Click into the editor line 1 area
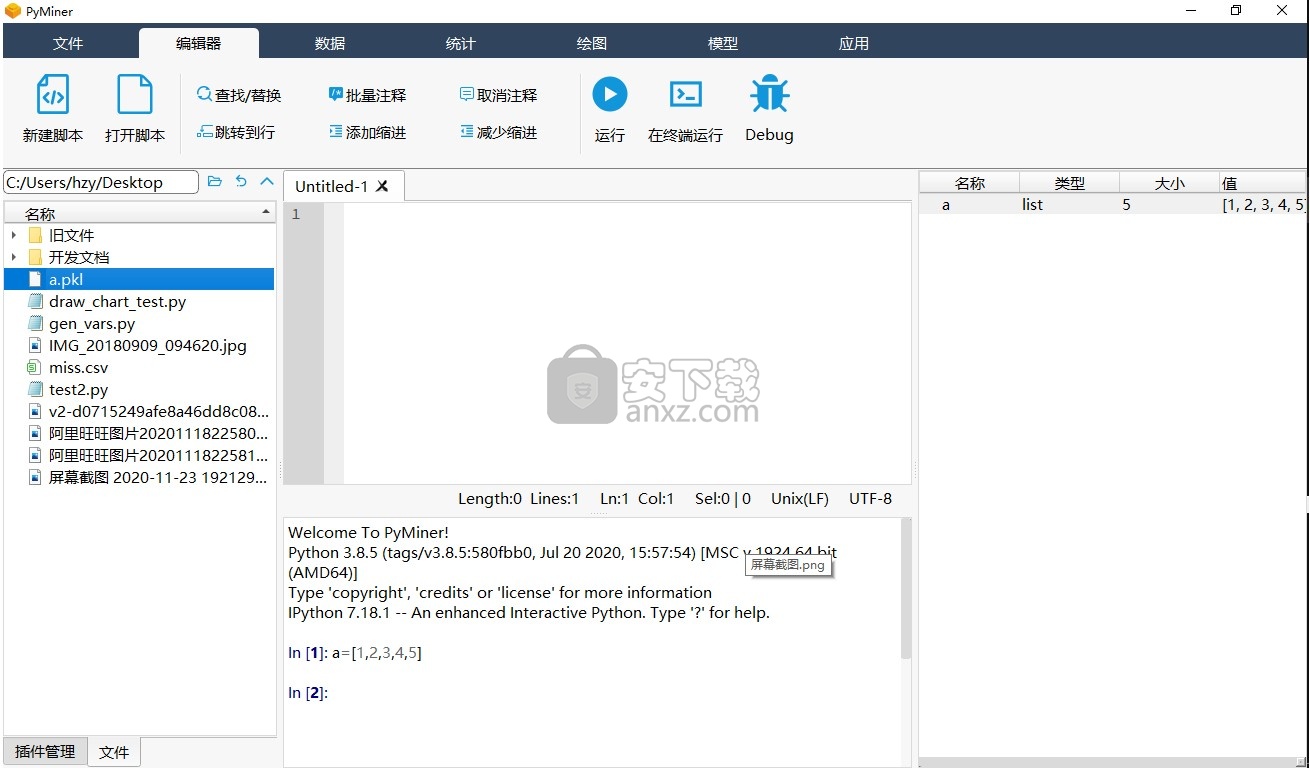This screenshot has height=771, width=1310. tap(627, 214)
